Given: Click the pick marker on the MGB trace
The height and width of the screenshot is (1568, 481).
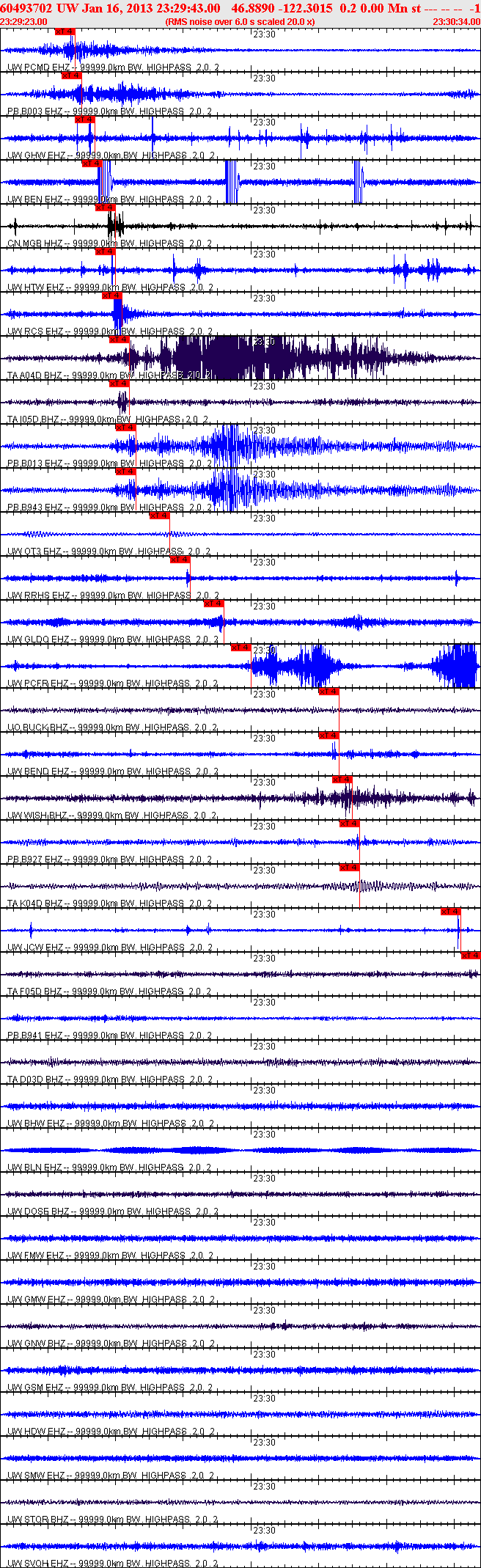Looking at the screenshot, I should click(x=106, y=208).
